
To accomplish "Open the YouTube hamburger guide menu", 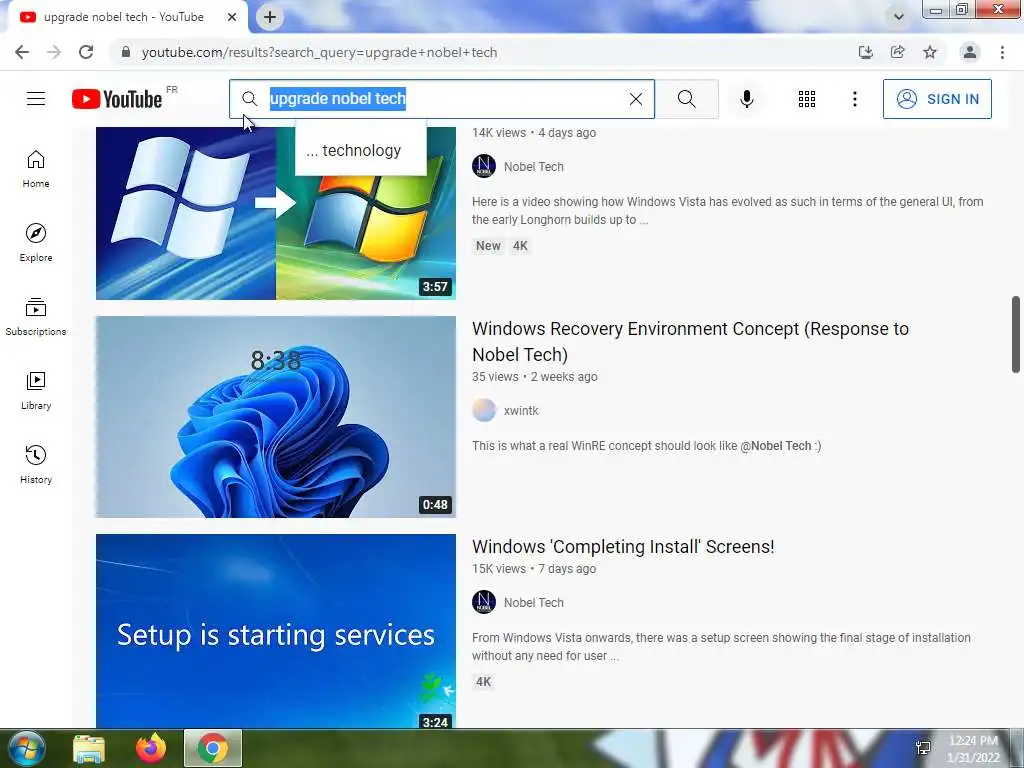I will (x=36, y=99).
